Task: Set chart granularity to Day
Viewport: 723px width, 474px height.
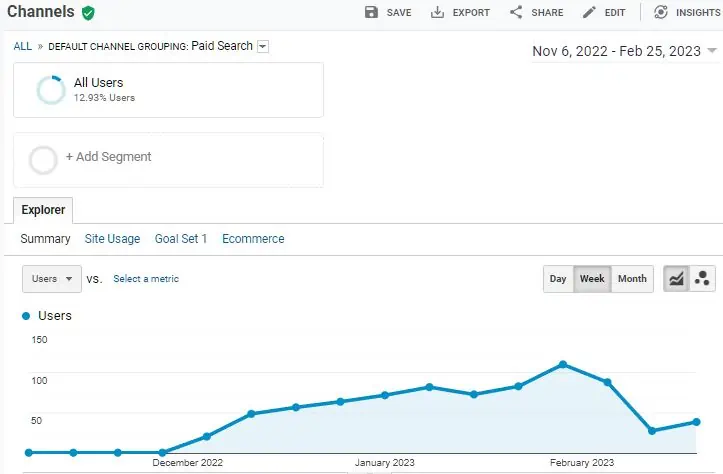Action: pyautogui.click(x=558, y=279)
